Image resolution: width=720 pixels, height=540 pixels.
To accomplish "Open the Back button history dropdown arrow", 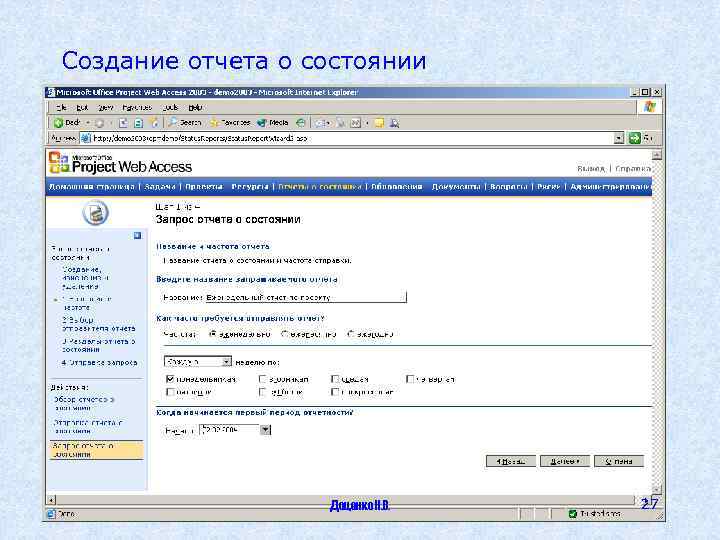I will [x=88, y=123].
